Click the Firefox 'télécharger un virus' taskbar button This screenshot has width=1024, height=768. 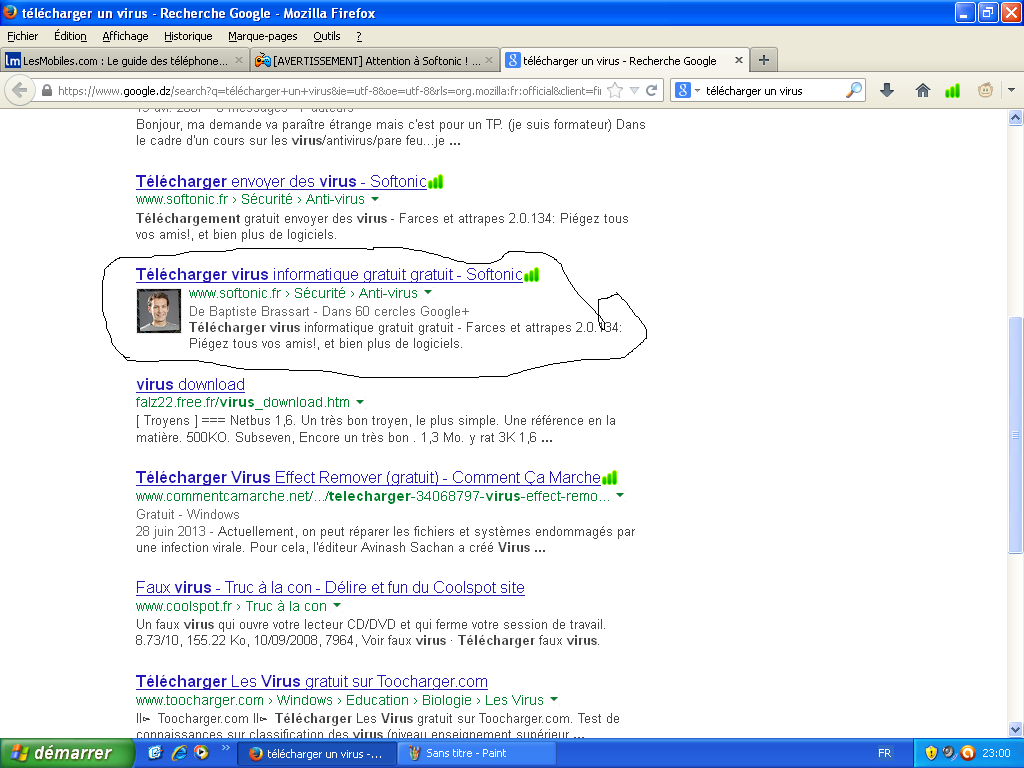[x=316, y=754]
